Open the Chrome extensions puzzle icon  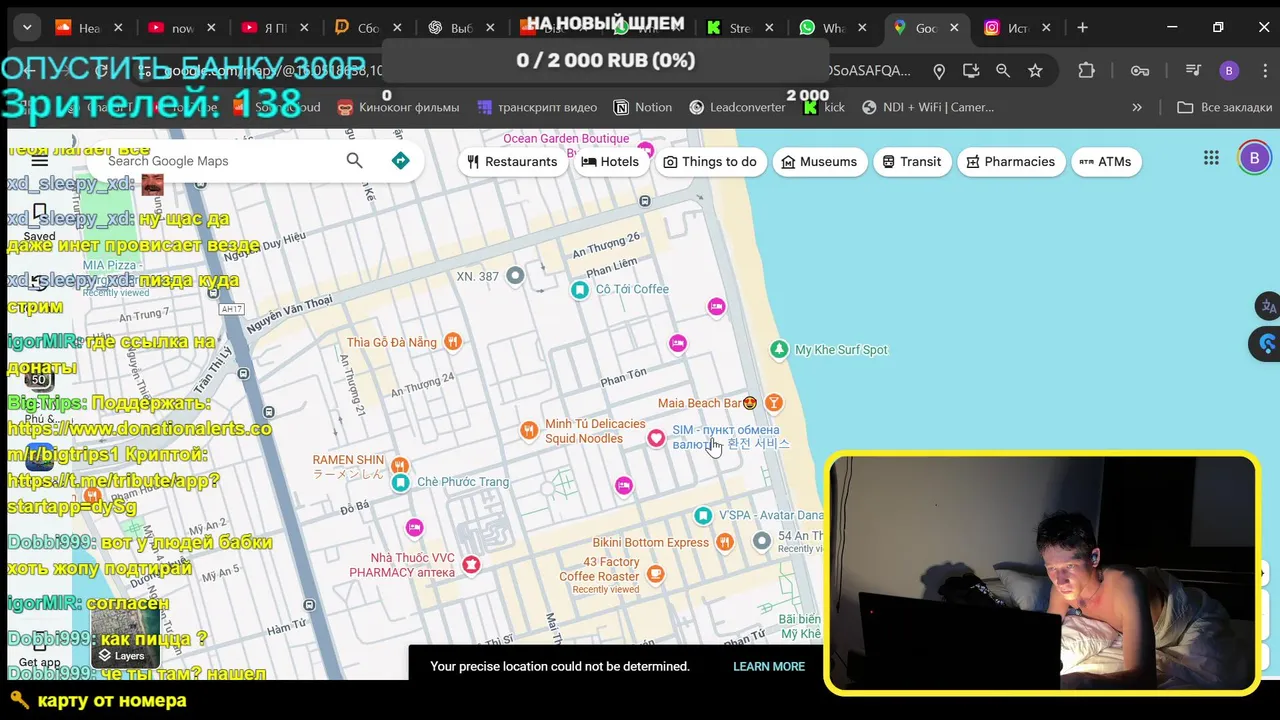1086,71
